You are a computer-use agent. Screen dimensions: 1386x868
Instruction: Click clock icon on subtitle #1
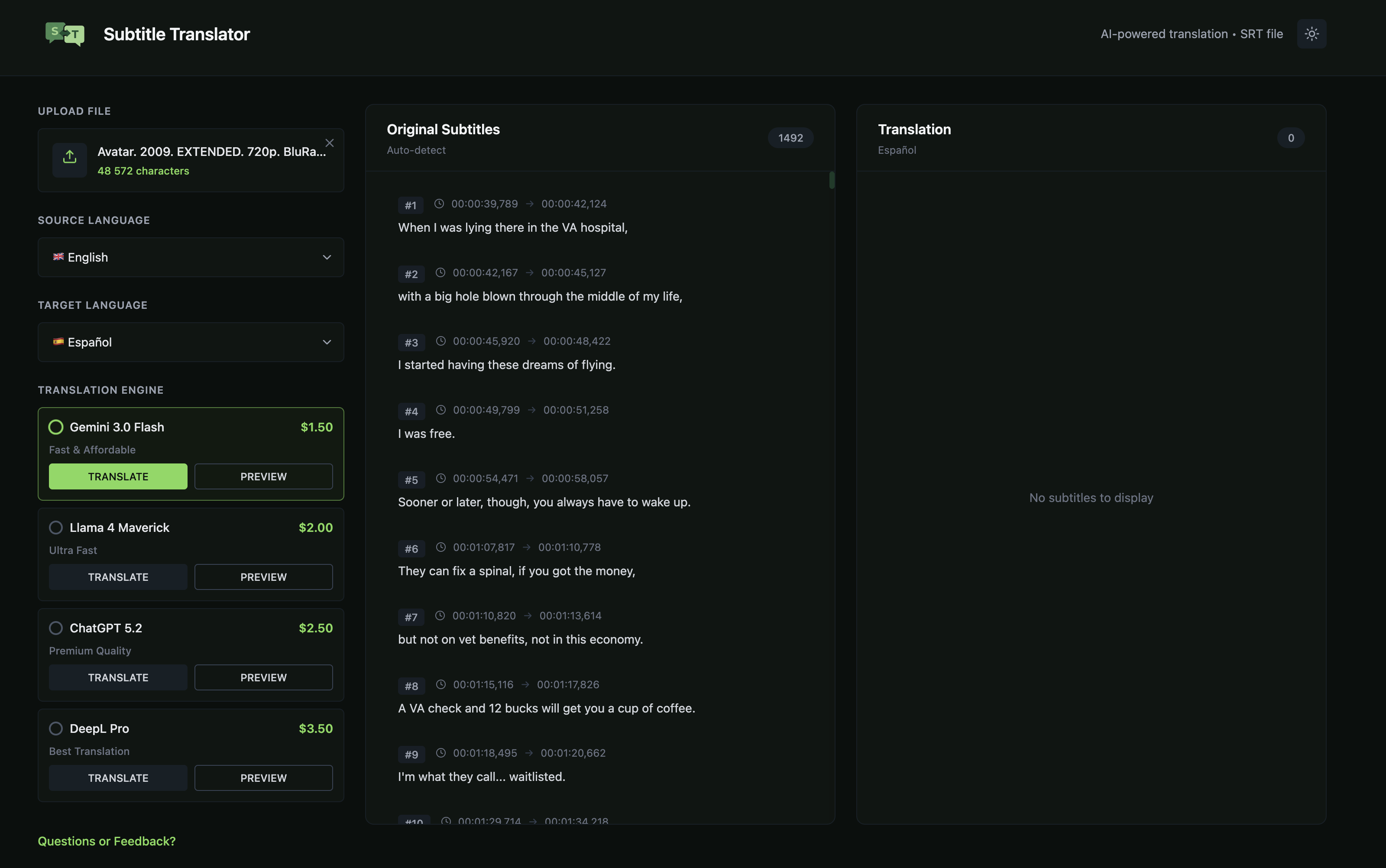439,204
